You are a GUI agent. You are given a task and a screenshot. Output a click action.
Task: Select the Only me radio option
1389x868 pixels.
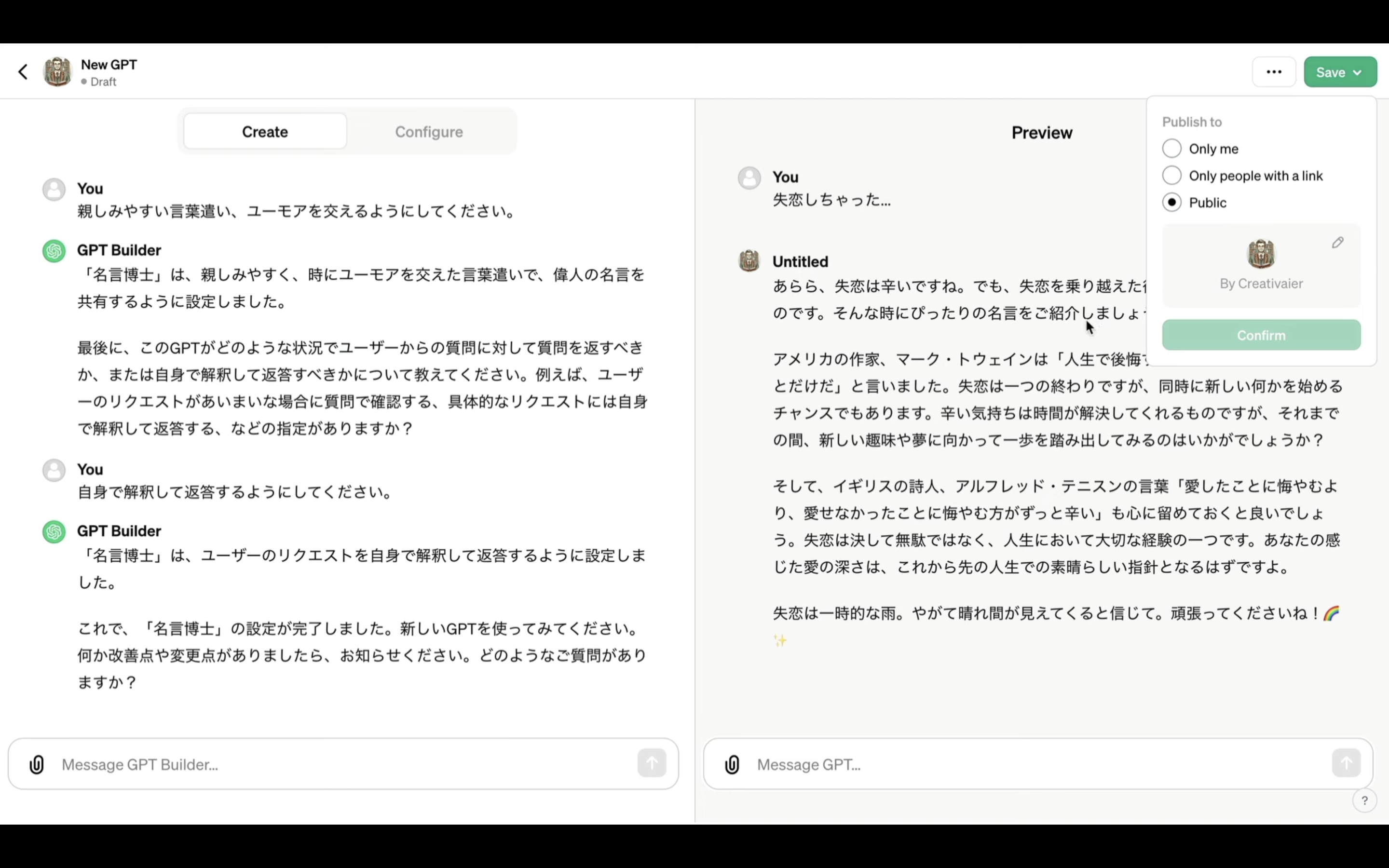[x=1171, y=149]
